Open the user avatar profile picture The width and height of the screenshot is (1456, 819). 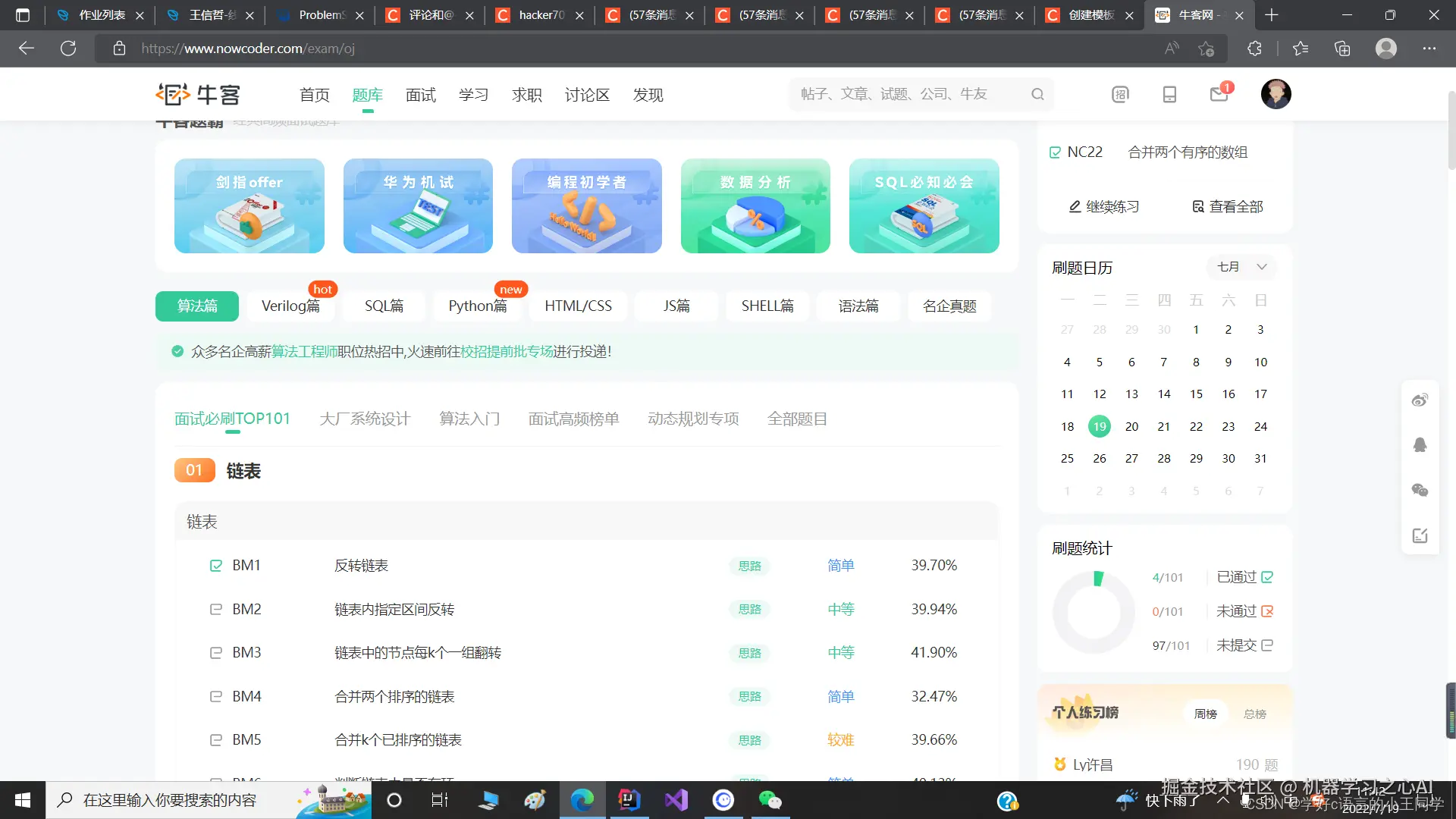[1276, 94]
